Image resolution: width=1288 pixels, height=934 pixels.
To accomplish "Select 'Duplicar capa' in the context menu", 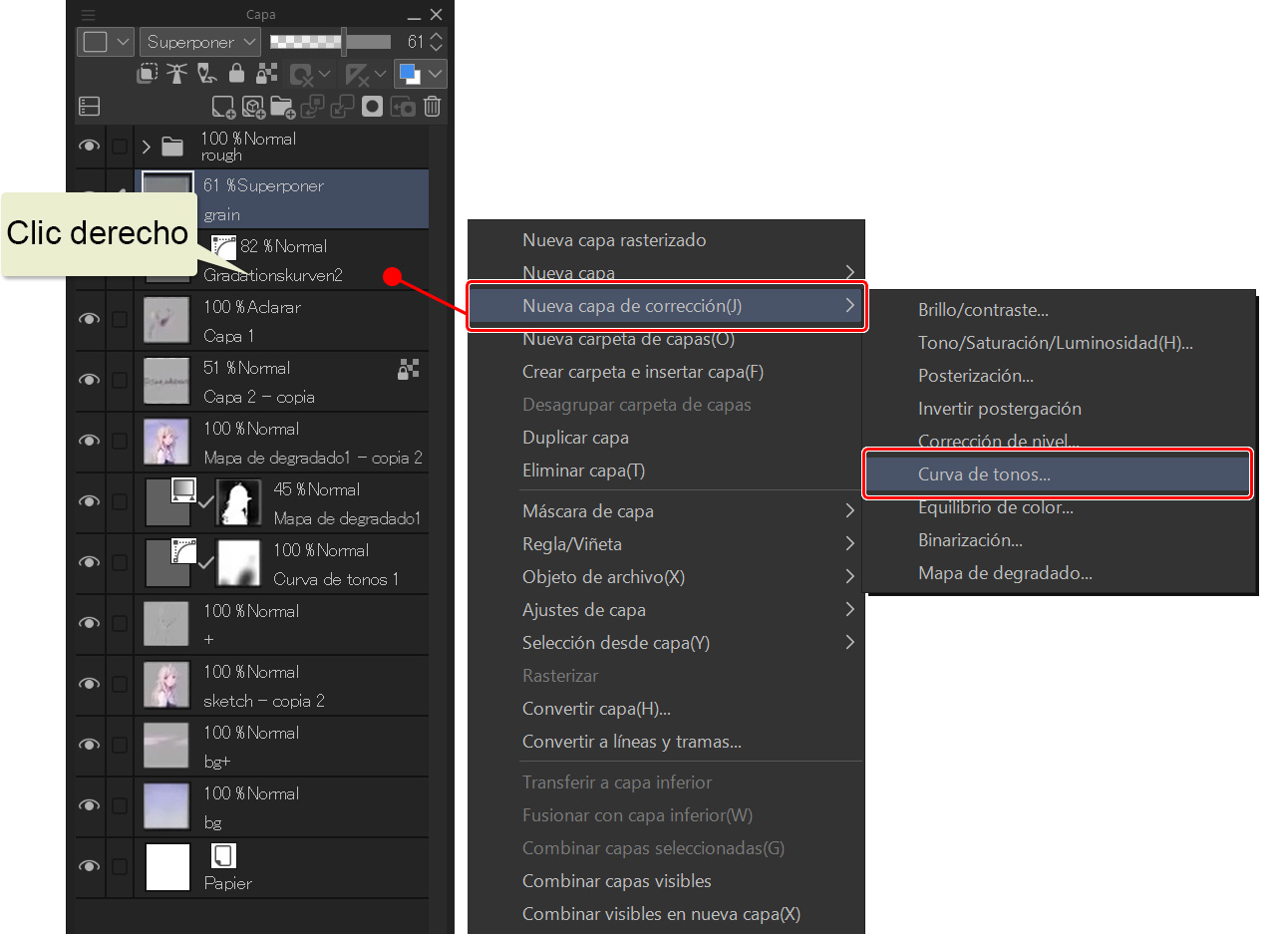I will 575,438.
